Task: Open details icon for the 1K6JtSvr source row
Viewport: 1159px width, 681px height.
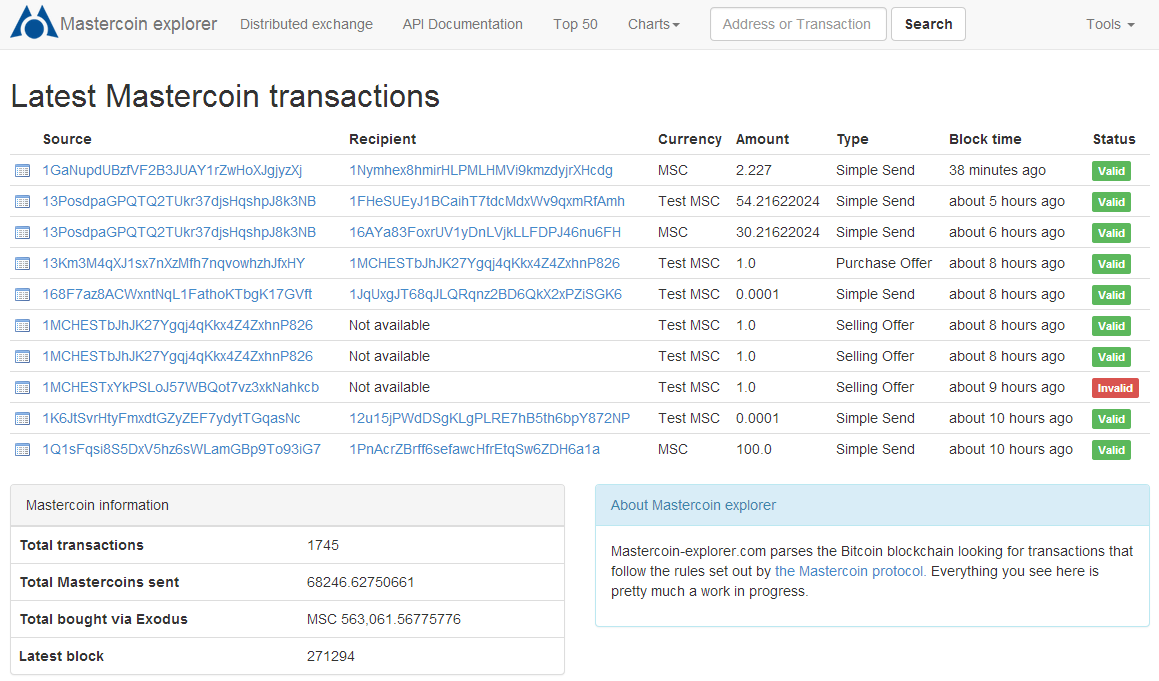Action: (23, 419)
